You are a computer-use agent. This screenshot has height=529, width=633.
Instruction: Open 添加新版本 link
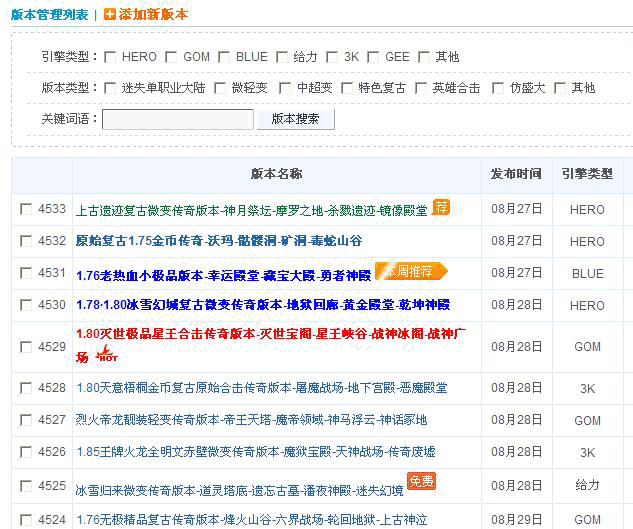tap(153, 15)
